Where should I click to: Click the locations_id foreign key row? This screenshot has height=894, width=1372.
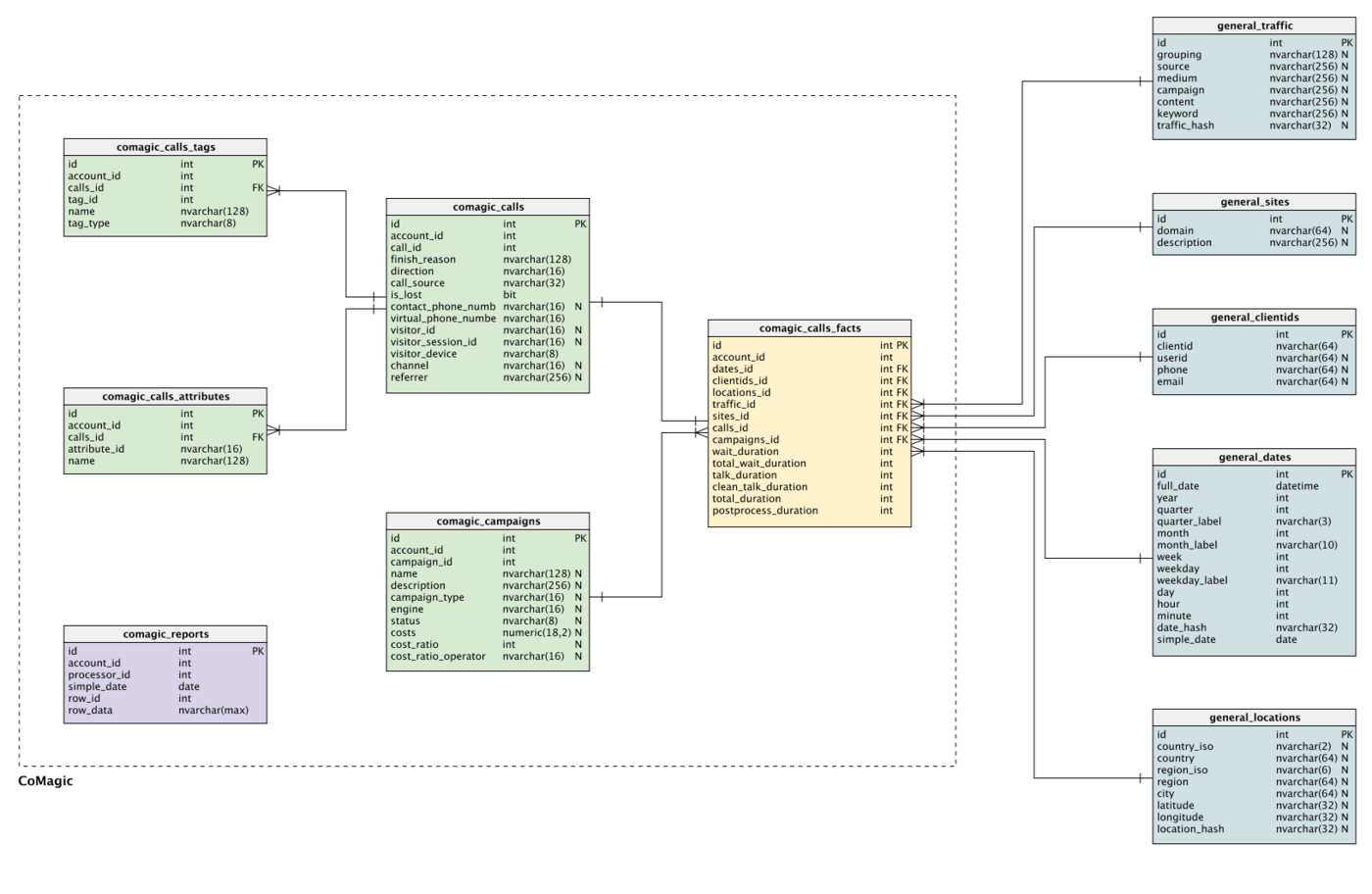(809, 393)
